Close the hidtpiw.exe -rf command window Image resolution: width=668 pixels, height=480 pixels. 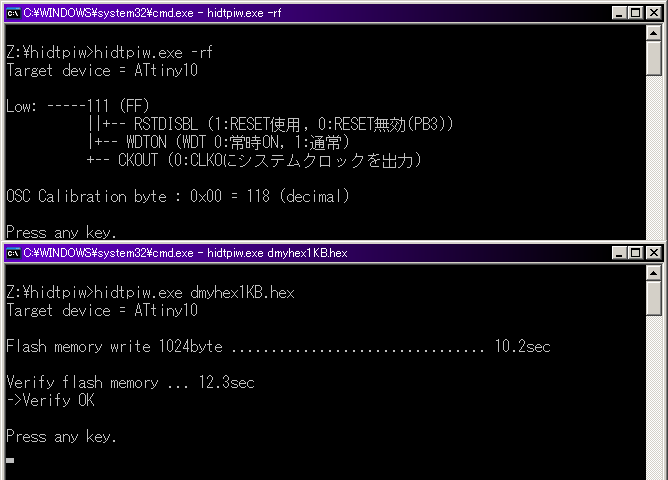tap(654, 13)
